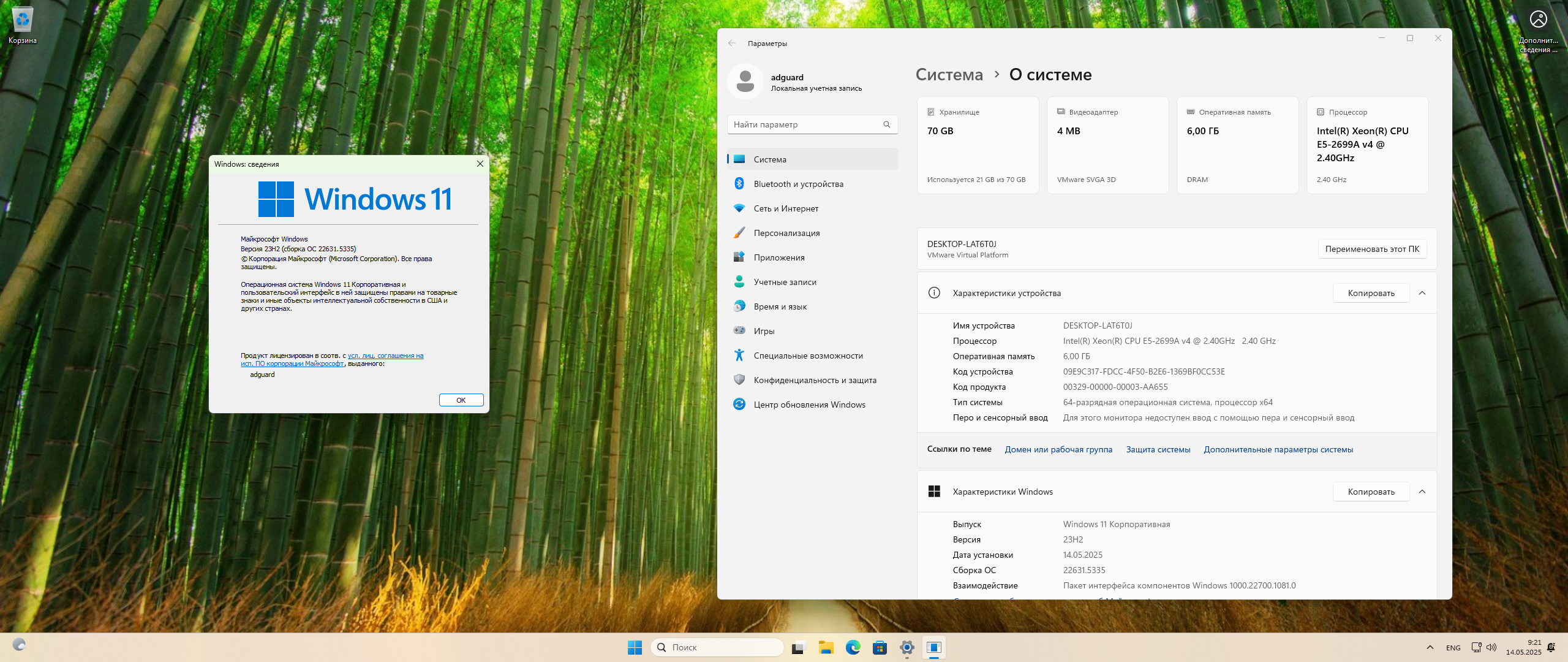Select device name DESKTOP-LAT6T0J value
The width and height of the screenshot is (1568, 662).
click(1097, 325)
